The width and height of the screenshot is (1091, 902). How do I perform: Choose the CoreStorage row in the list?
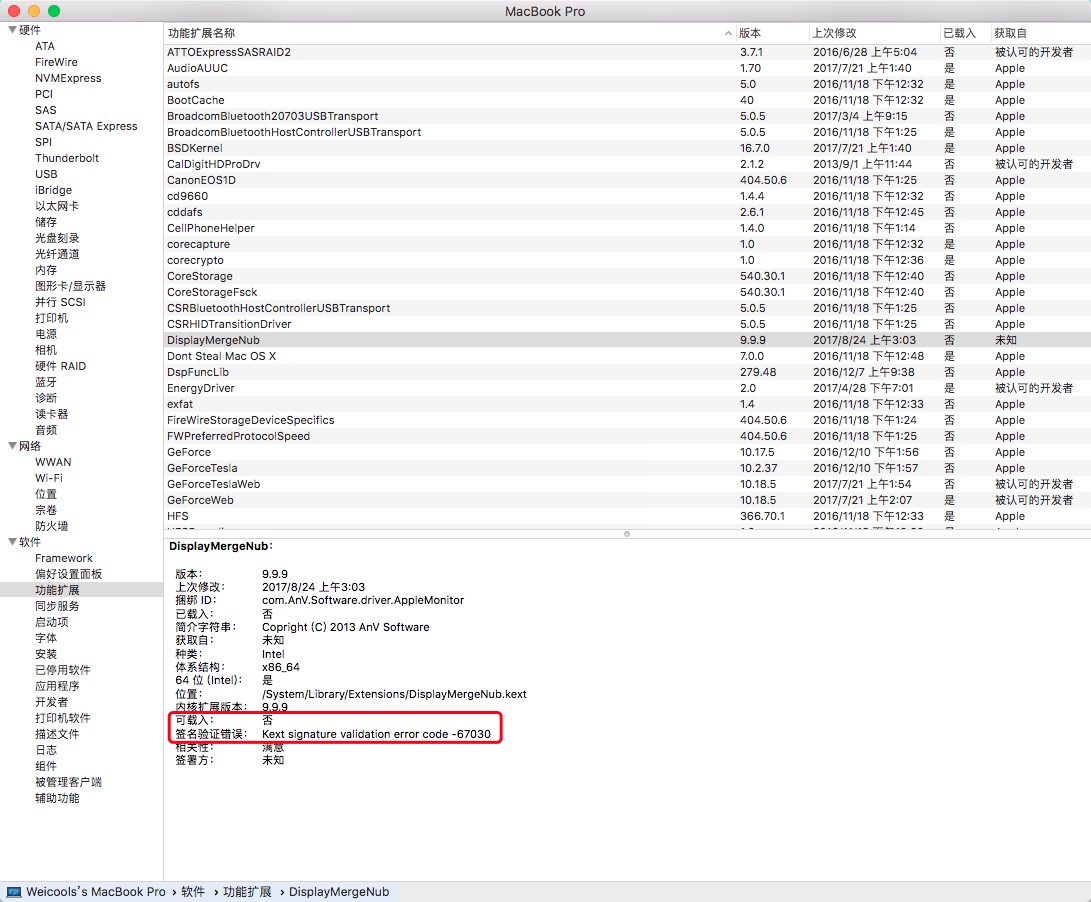(x=199, y=276)
